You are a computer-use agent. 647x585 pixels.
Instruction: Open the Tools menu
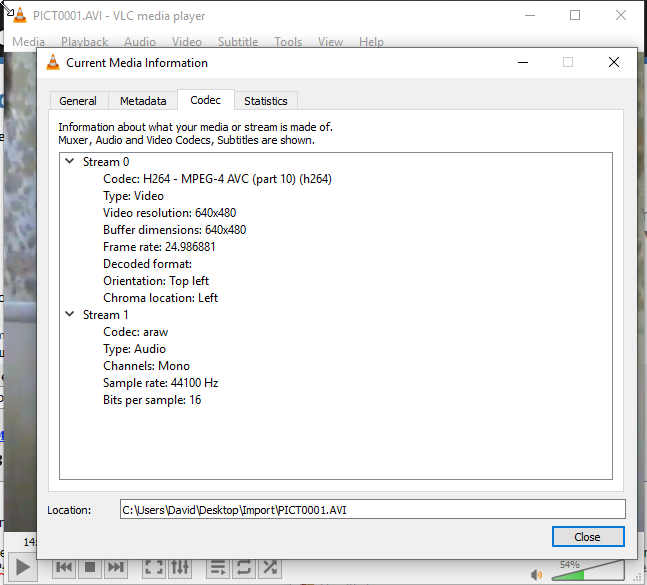(x=288, y=42)
